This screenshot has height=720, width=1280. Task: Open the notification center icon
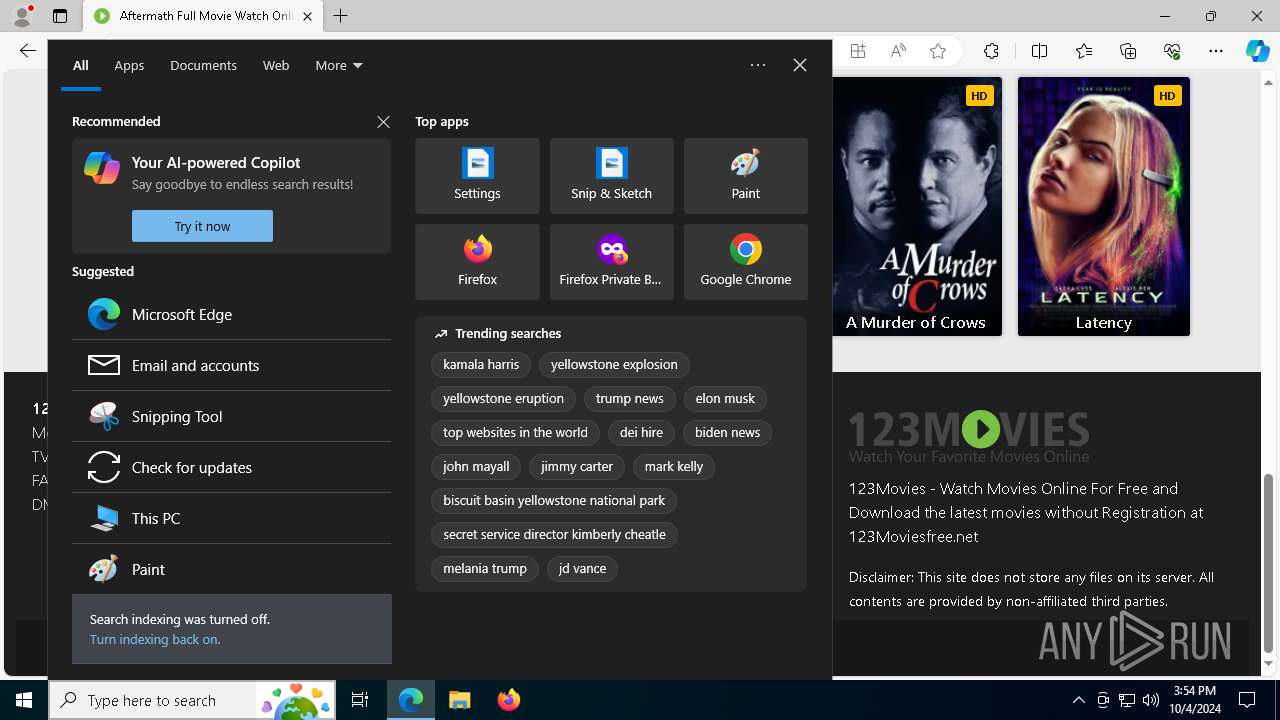click(1247, 700)
